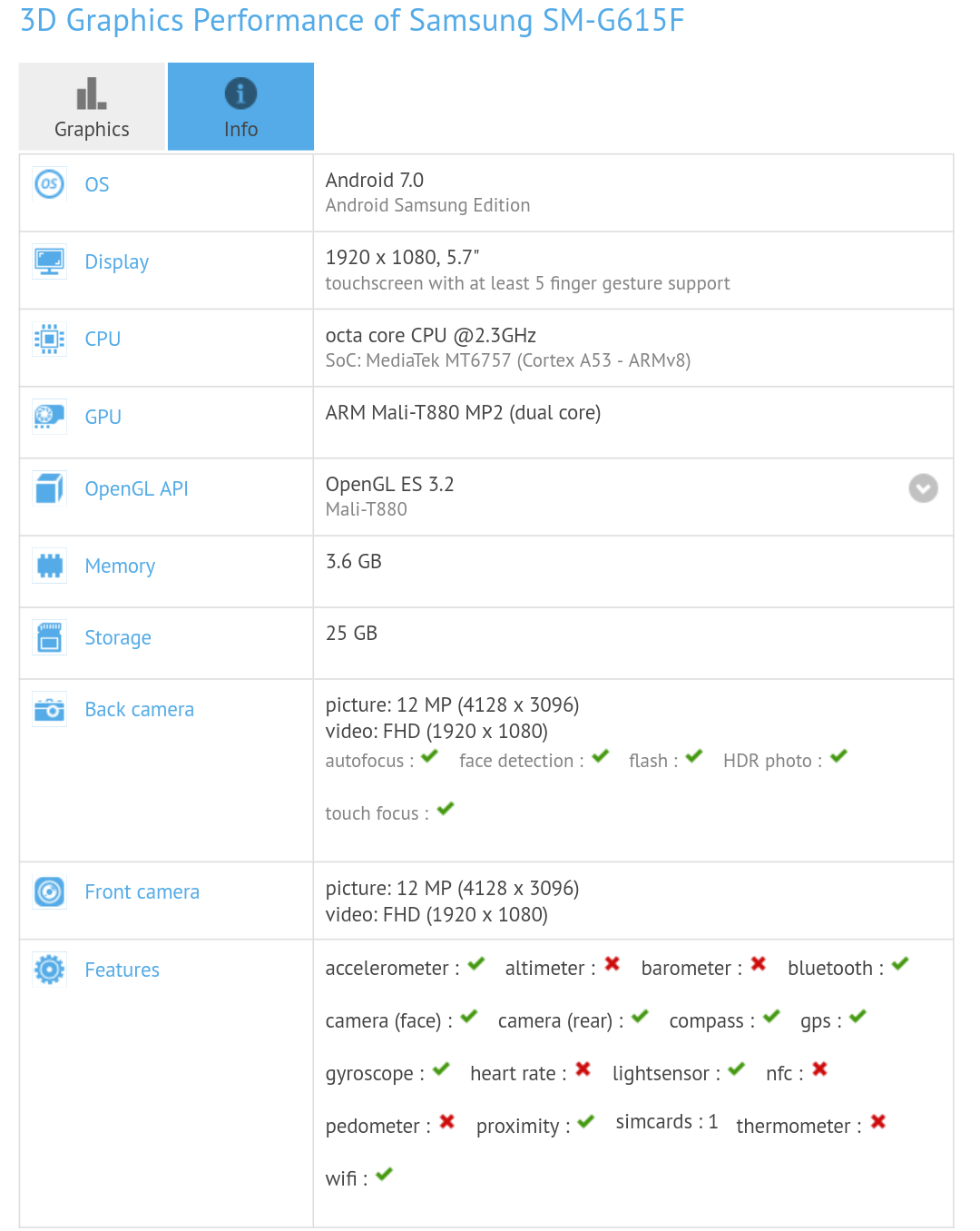The width and height of the screenshot is (980, 1231).
Task: Open the Storage link
Action: [x=118, y=637]
